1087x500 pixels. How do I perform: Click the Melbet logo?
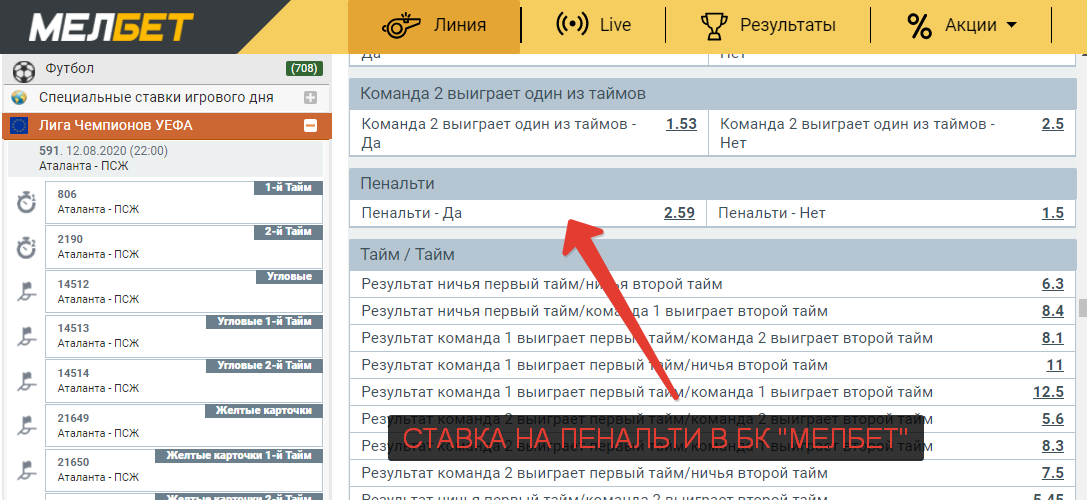point(111,27)
